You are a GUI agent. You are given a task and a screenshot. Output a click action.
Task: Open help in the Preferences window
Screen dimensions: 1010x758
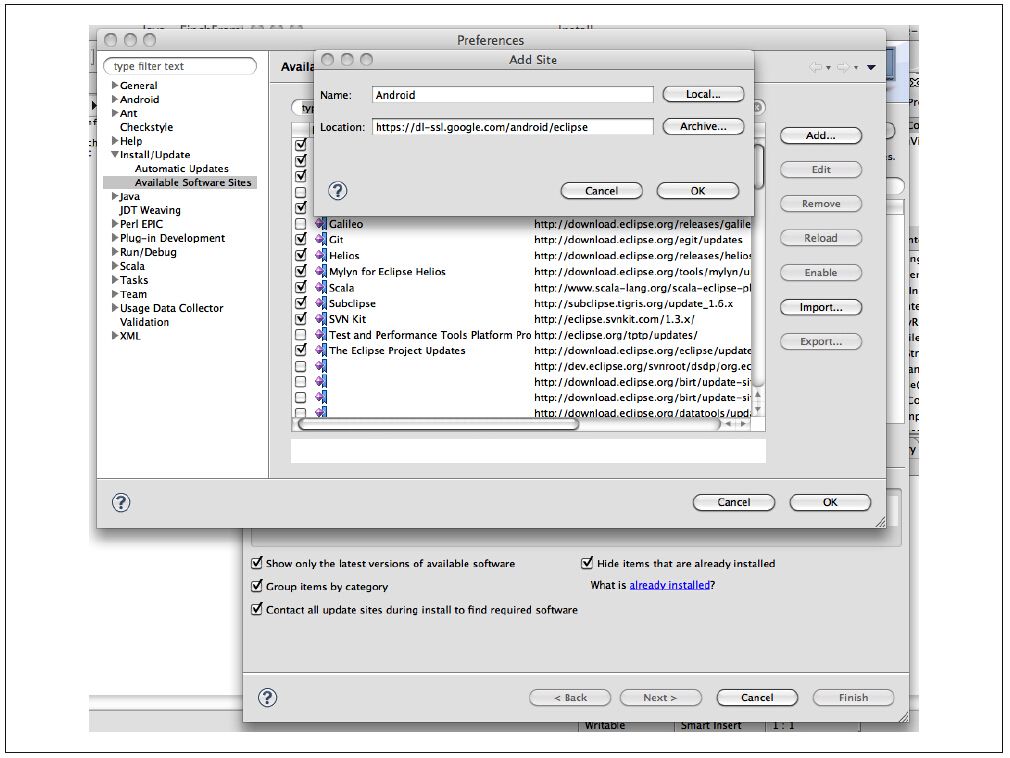(121, 502)
